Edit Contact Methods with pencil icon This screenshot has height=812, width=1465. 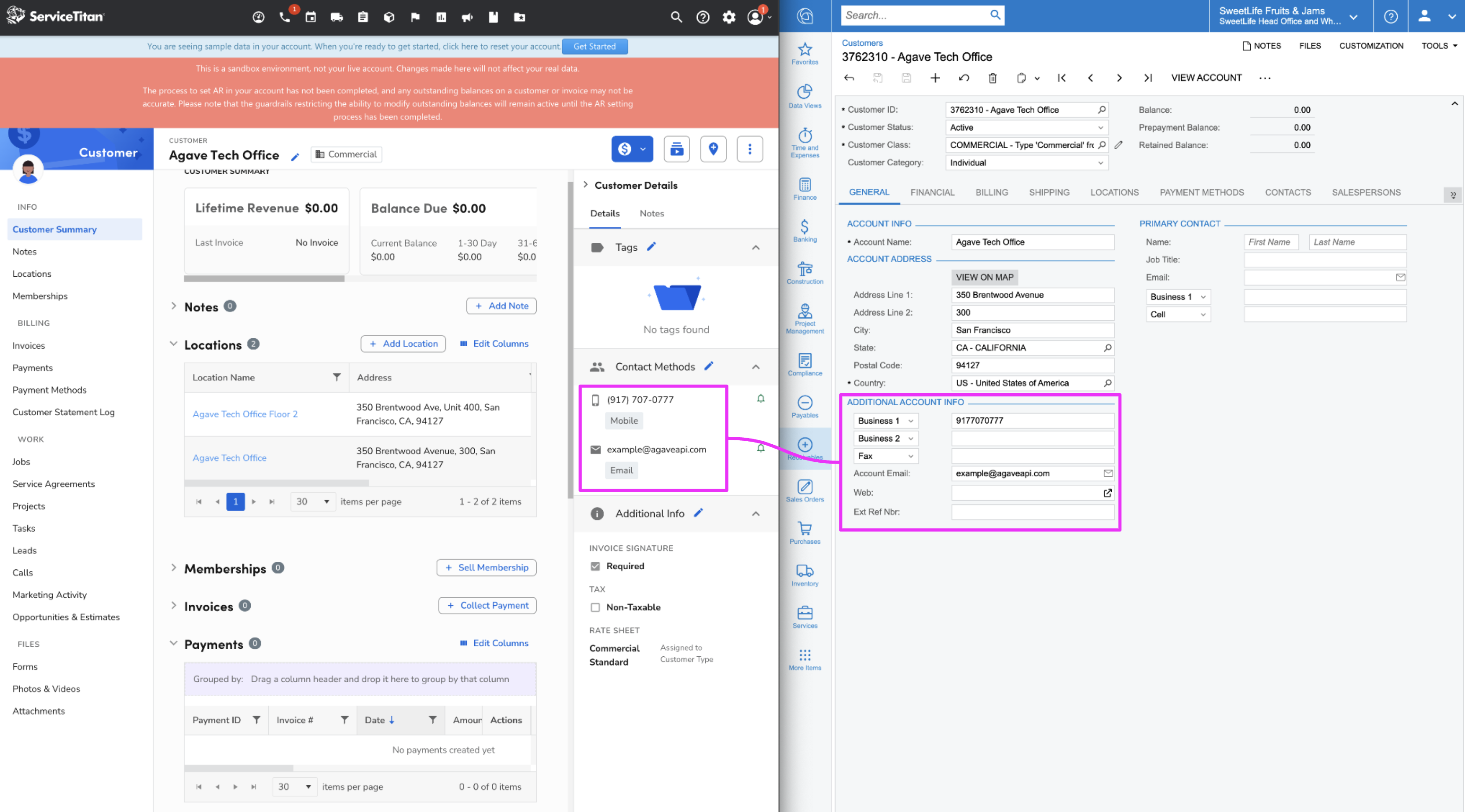click(709, 366)
